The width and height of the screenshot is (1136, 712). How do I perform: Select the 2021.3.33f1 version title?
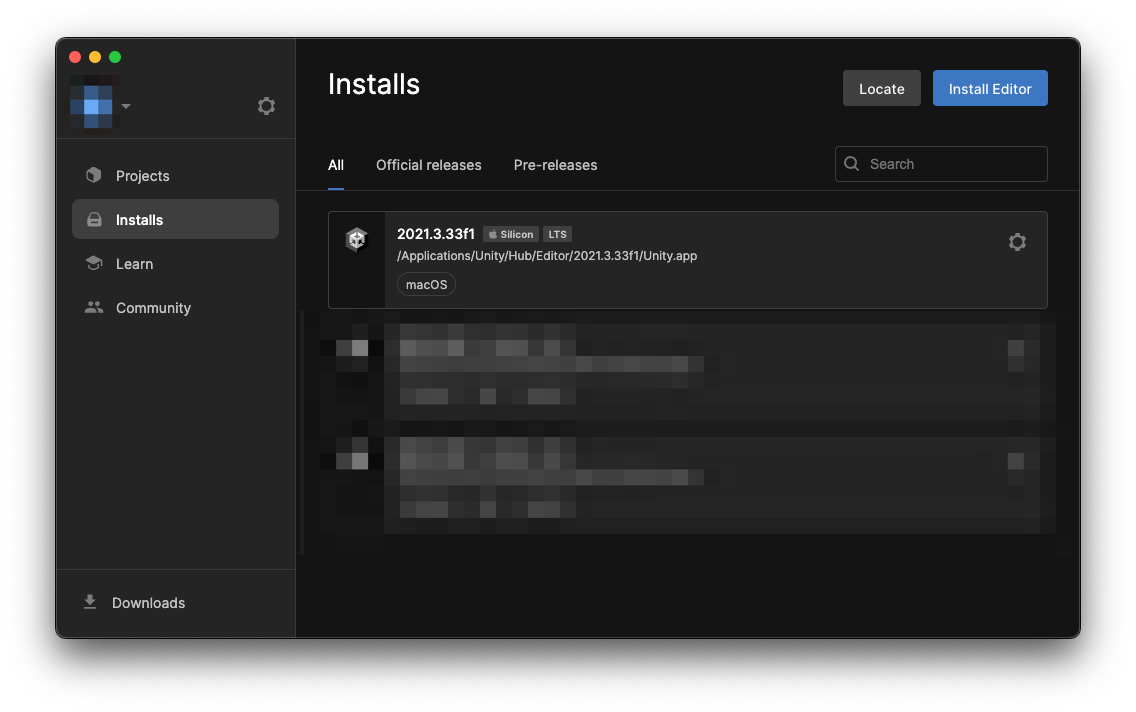[435, 234]
